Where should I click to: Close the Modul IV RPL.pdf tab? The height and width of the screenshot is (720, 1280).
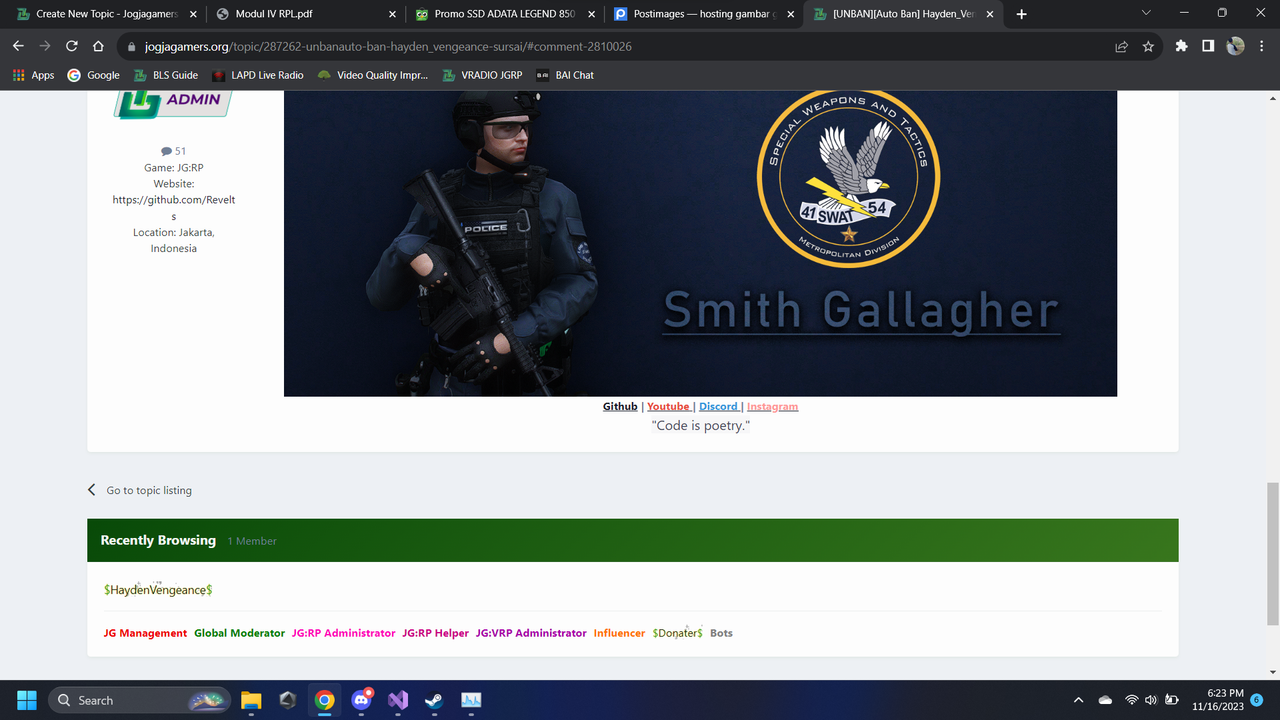click(x=392, y=14)
